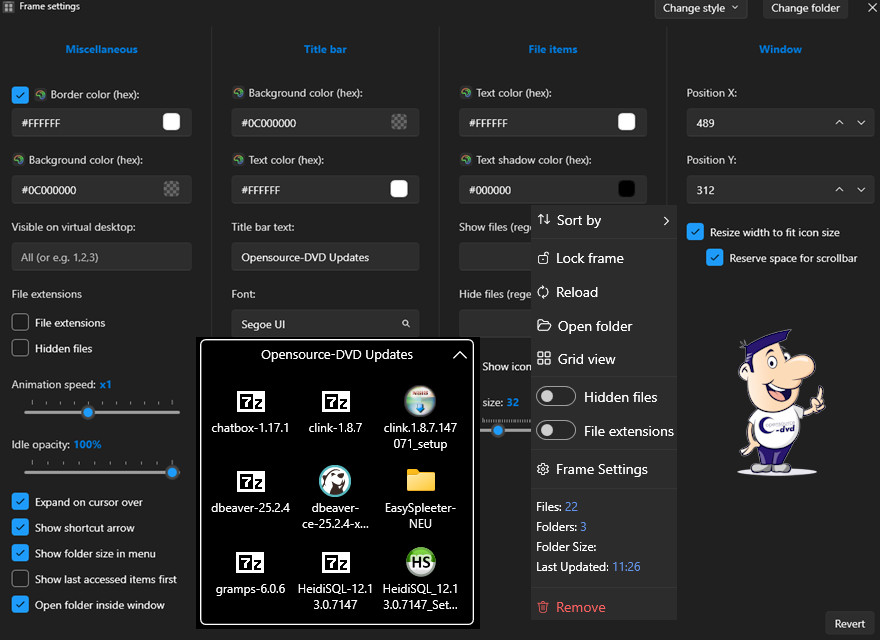Click the search icon in Font field

tap(406, 324)
